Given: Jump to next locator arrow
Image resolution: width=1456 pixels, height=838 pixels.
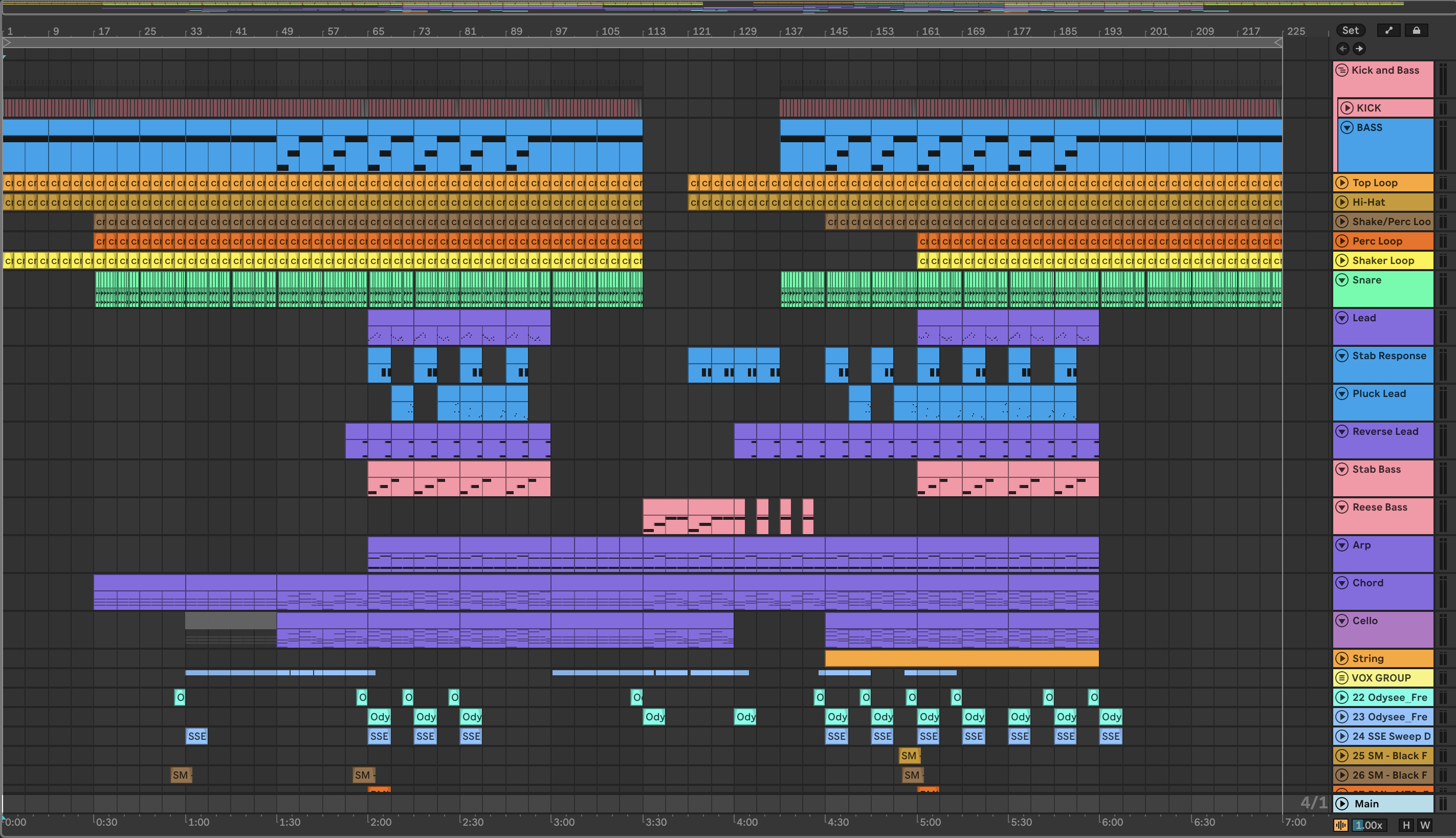Looking at the screenshot, I should pos(1359,49).
